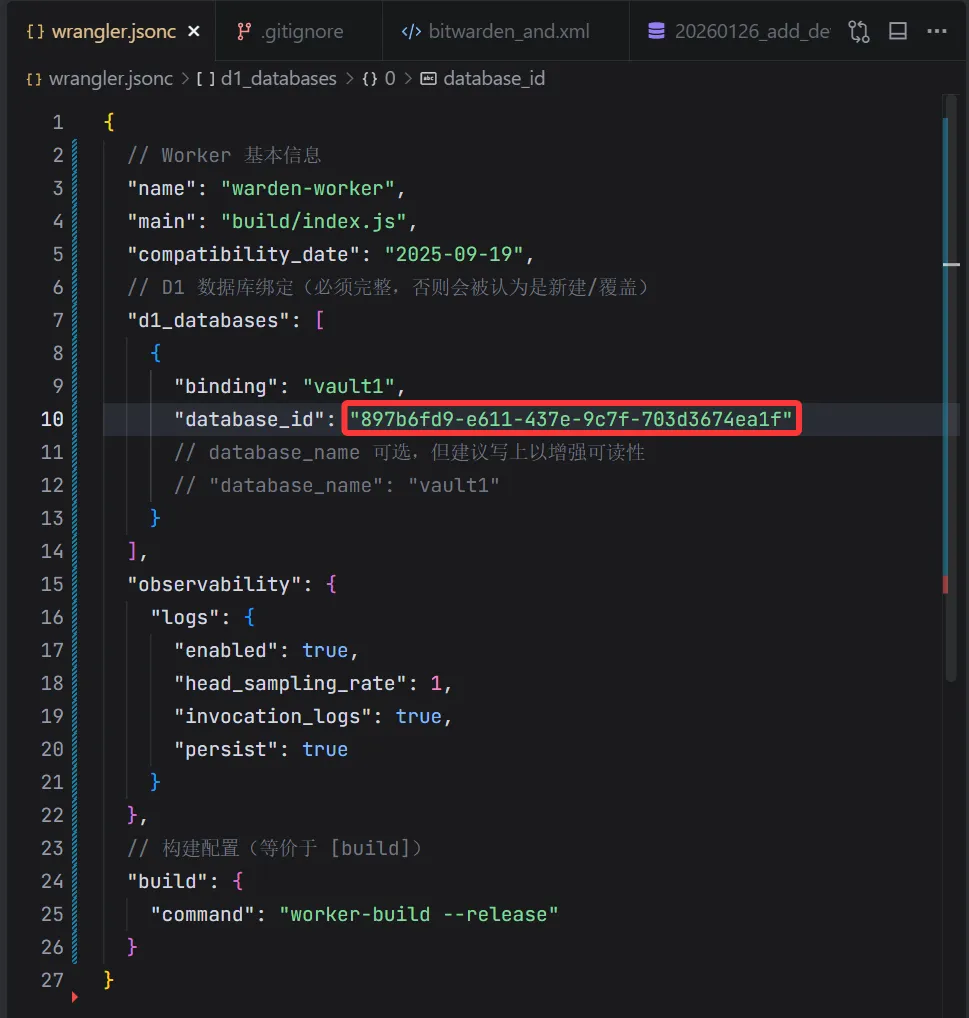
Task: Click the 0 index breadcrumb segment
Action: pos(390,78)
